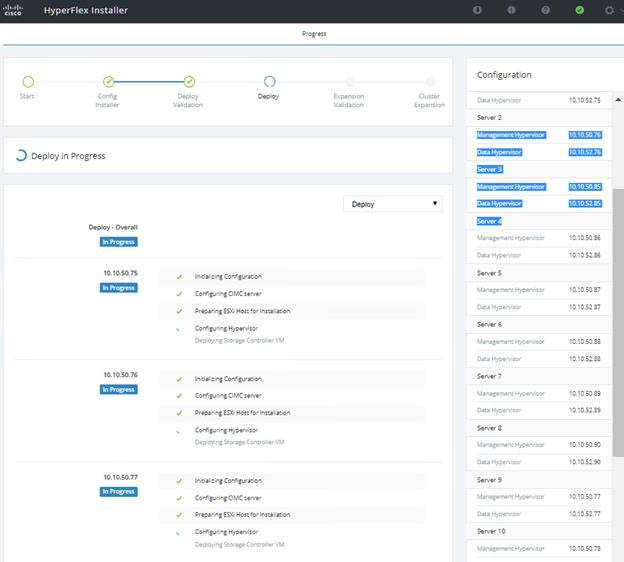Select the Server 10 row
This screenshot has height=562, width=624.
point(539,531)
